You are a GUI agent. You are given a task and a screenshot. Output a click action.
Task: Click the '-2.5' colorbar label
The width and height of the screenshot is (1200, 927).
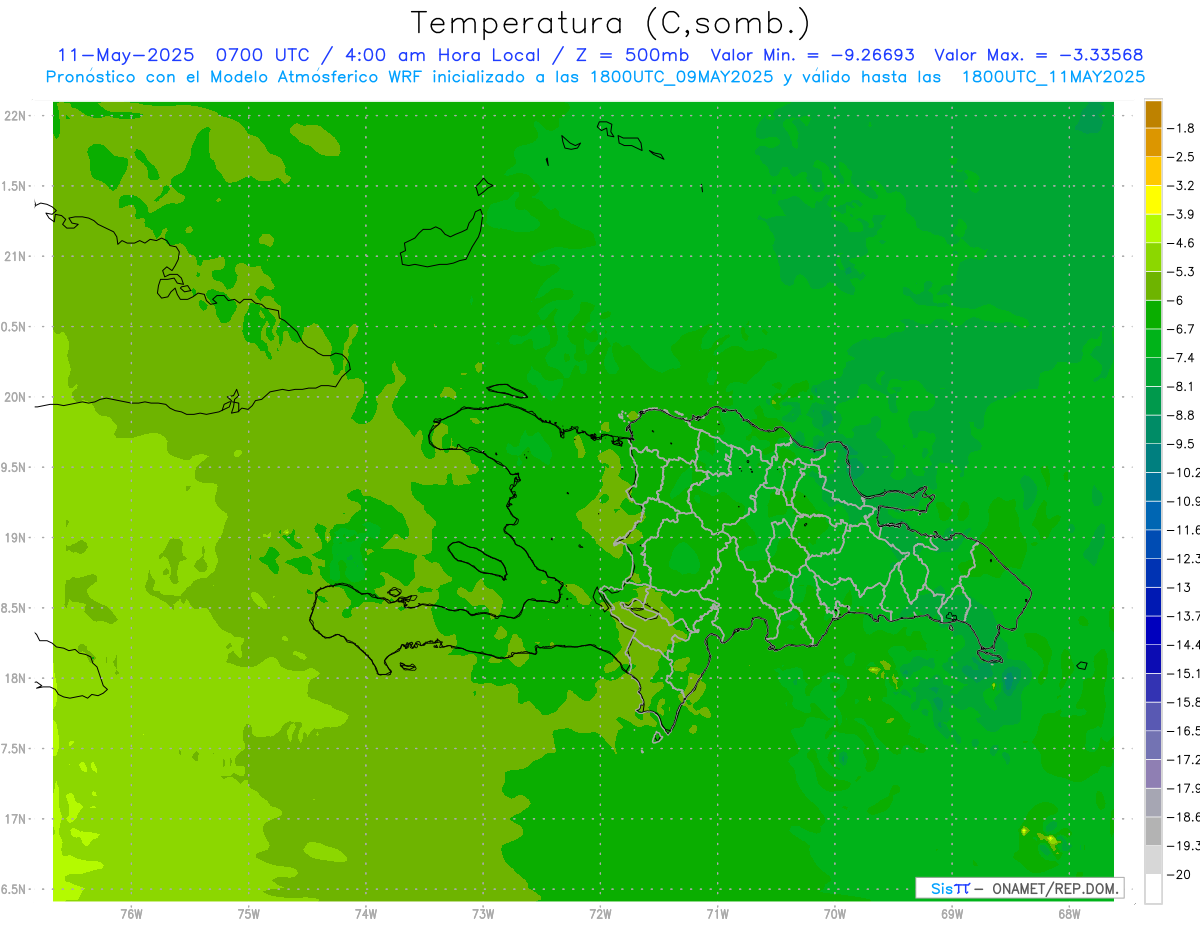tap(1181, 157)
